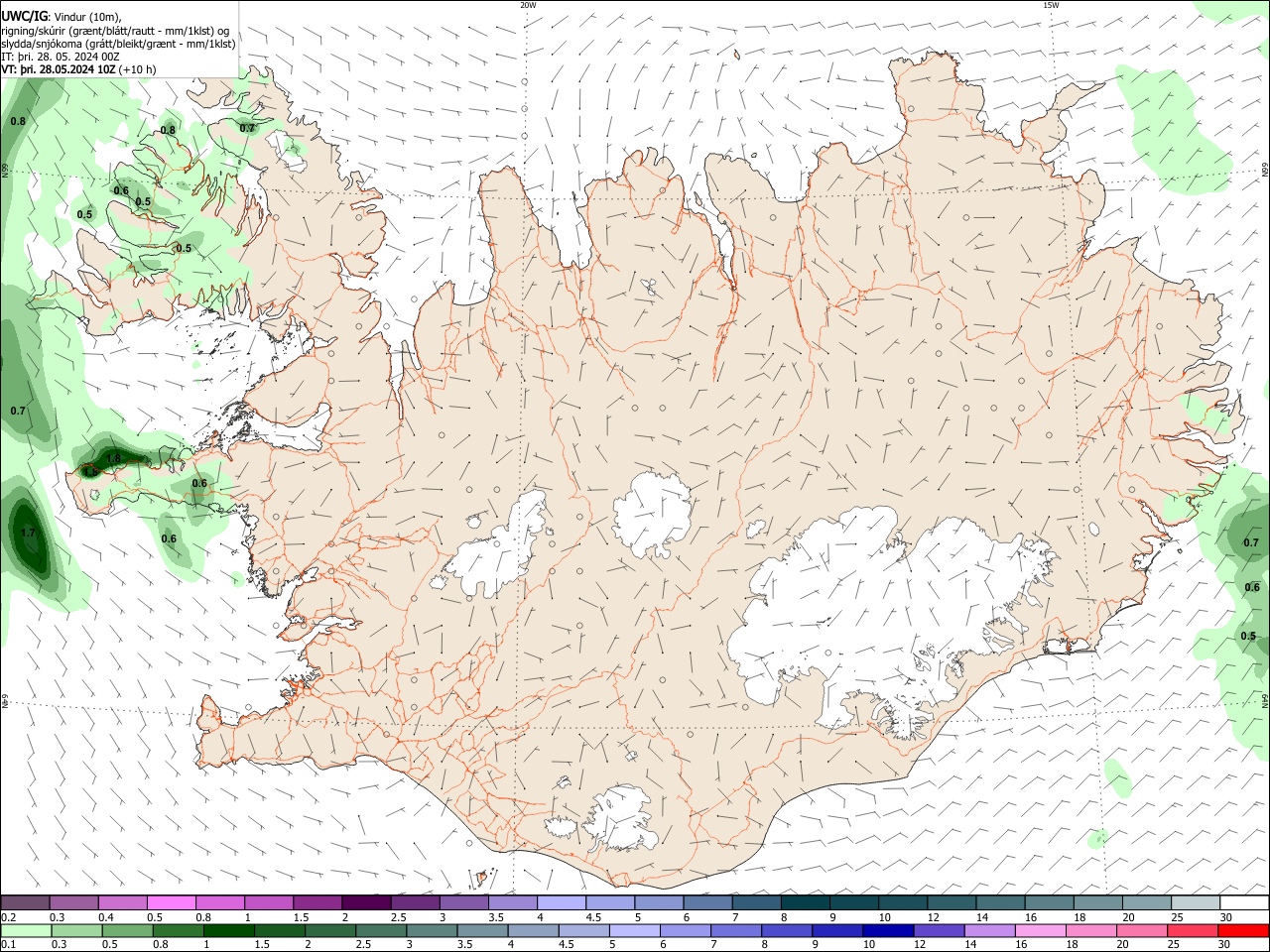Click the 1.7 precipitation value offshore west
The height and width of the screenshot is (952, 1270).
click(28, 534)
